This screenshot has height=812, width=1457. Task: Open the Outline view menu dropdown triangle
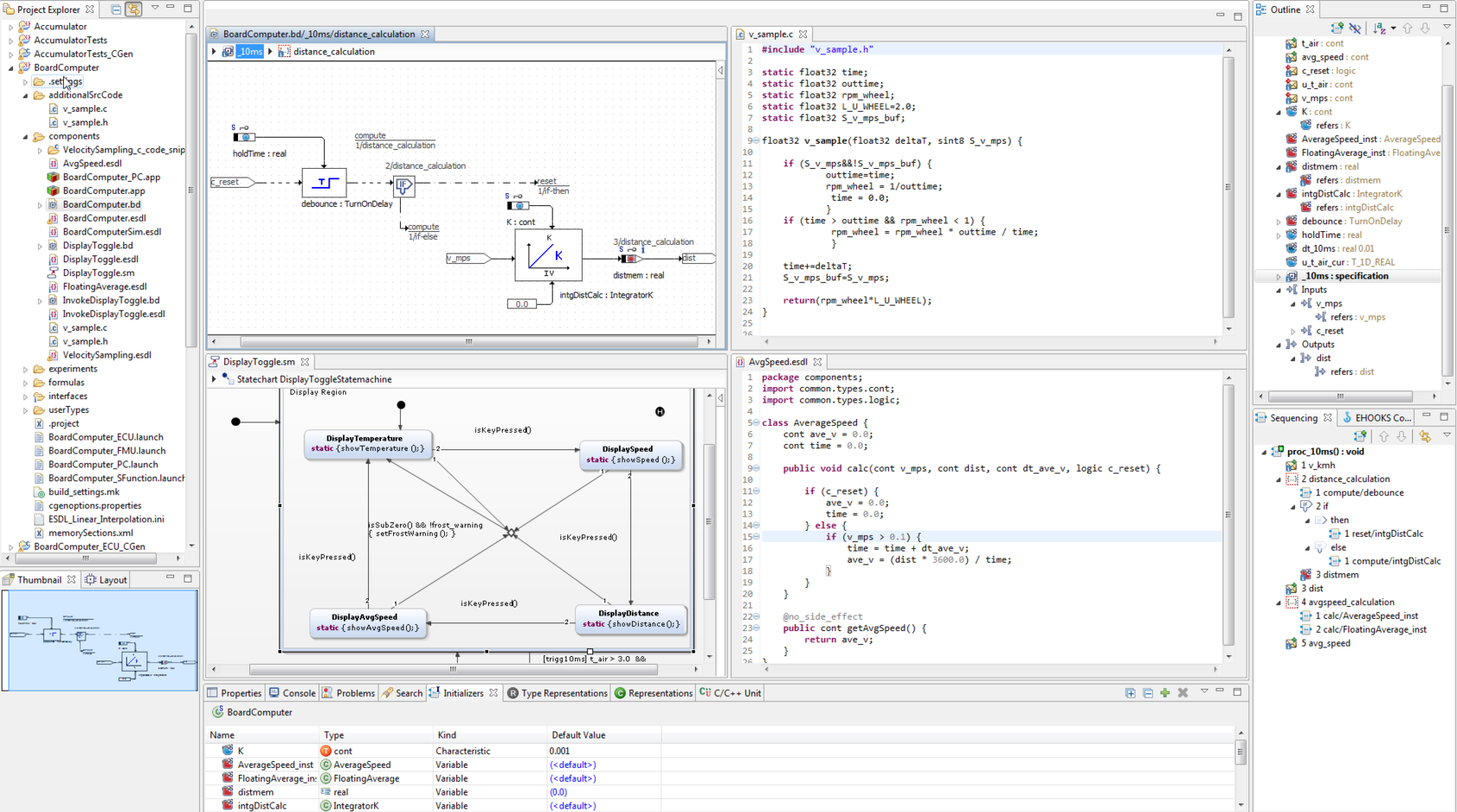coord(1447,27)
